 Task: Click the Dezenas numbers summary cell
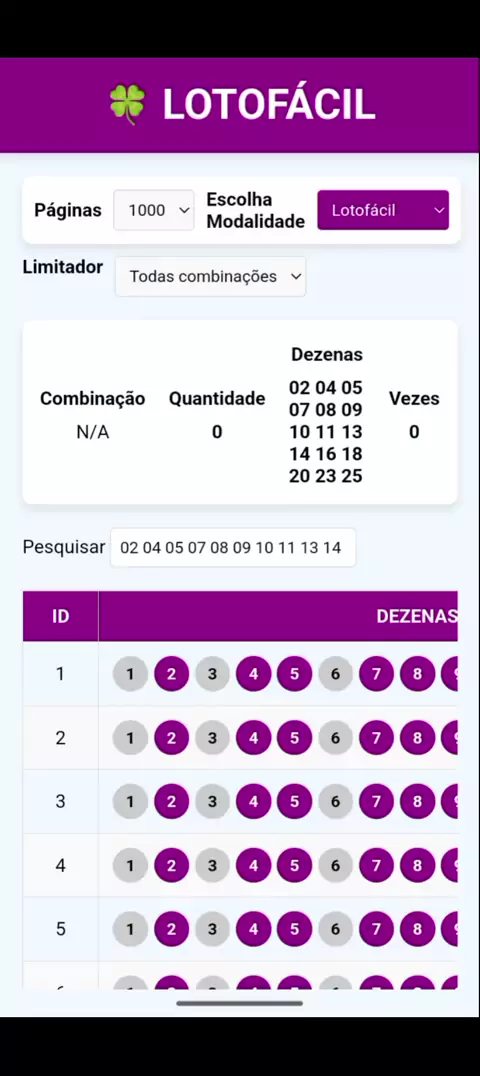point(325,432)
